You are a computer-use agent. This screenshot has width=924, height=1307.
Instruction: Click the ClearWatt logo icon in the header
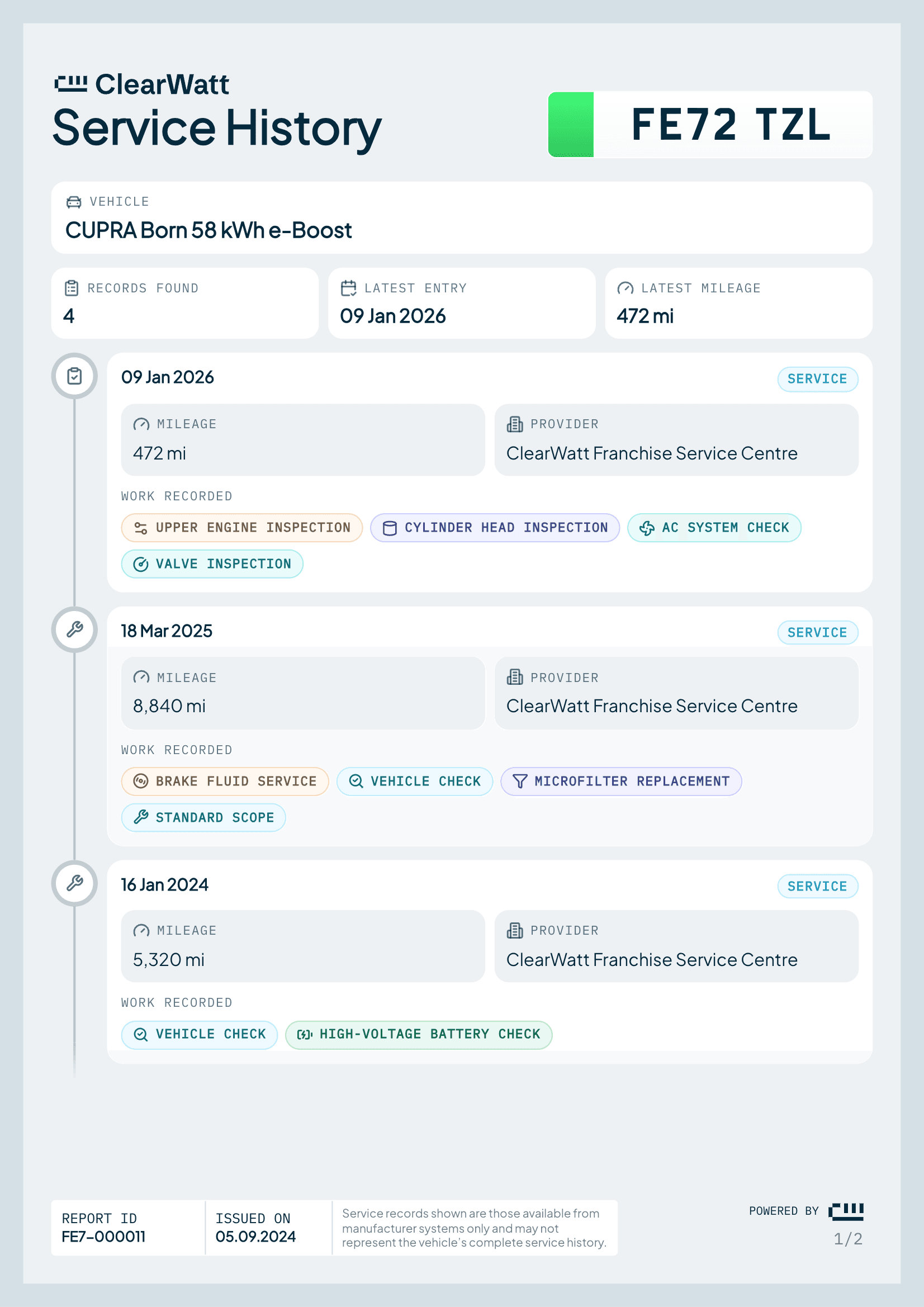point(70,84)
